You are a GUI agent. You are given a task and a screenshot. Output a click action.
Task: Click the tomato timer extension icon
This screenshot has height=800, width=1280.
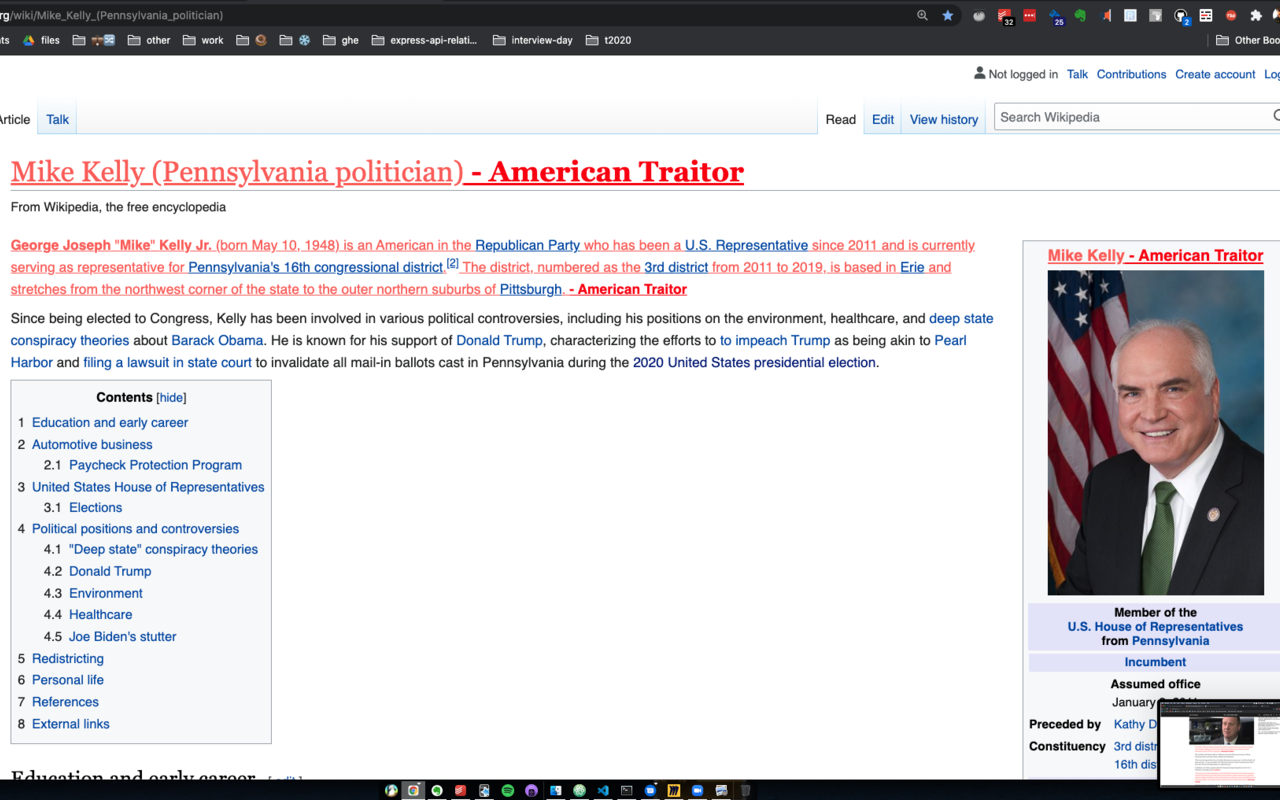pos(979,15)
